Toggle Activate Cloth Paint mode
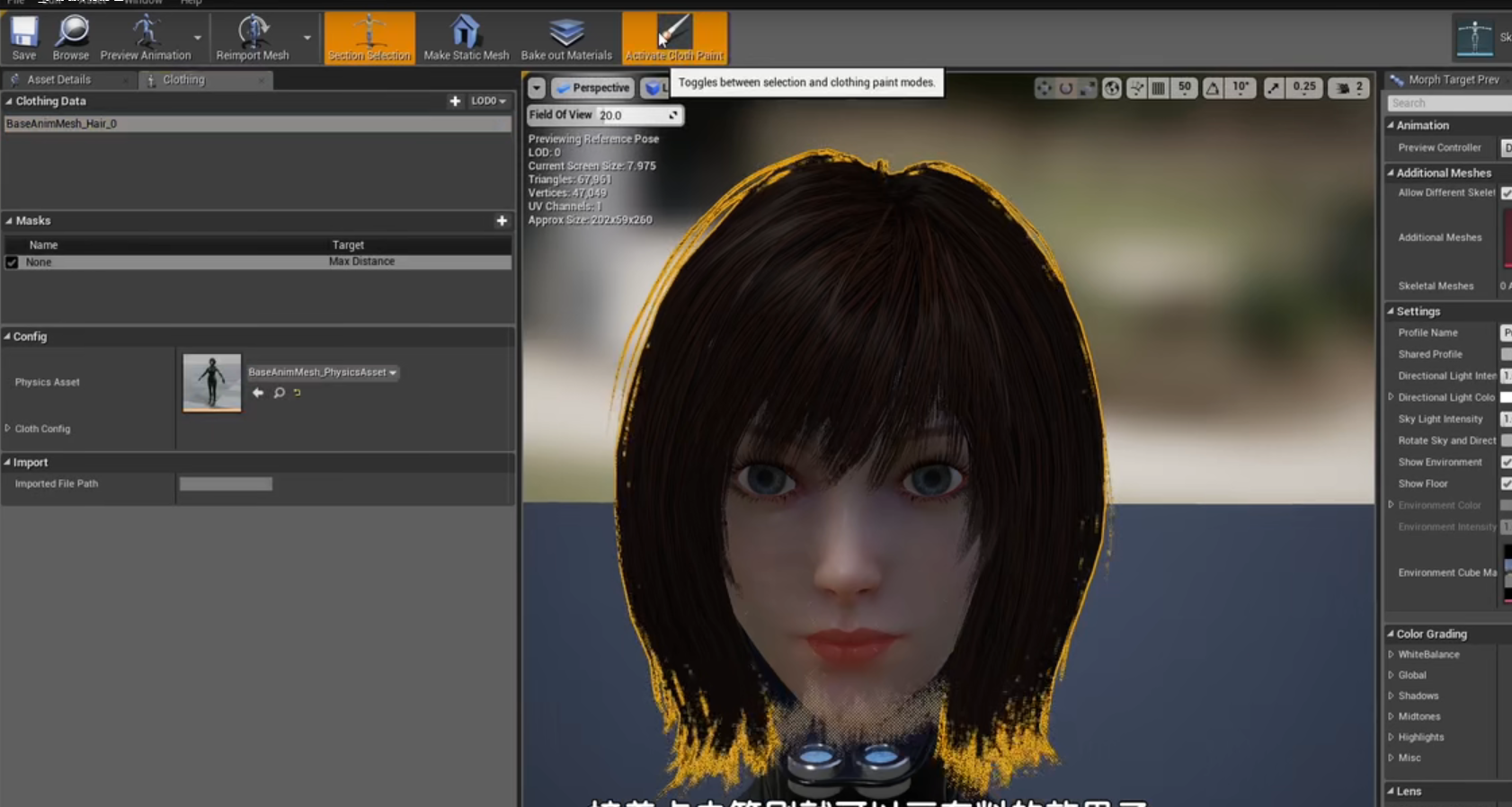The width and height of the screenshot is (1512, 807). tap(675, 38)
